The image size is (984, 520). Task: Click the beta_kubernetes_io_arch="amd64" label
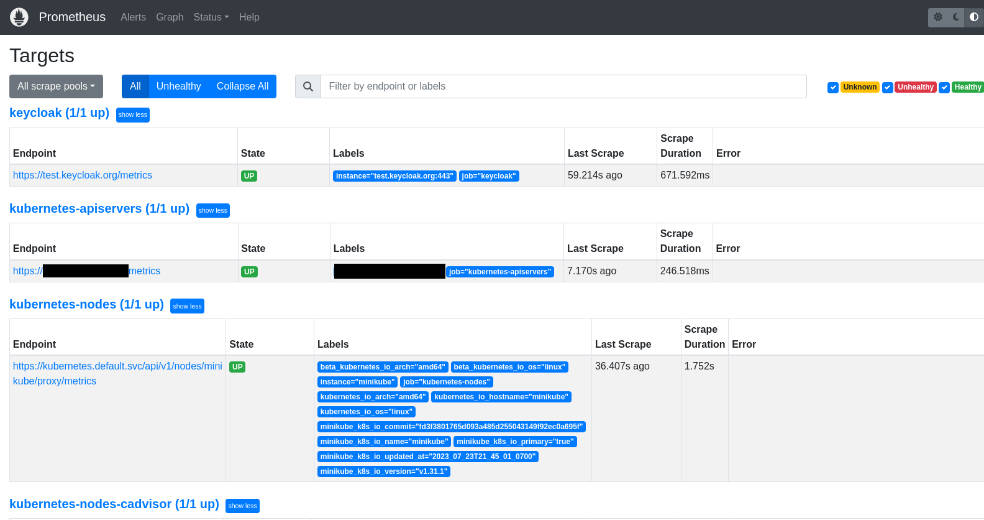382,367
